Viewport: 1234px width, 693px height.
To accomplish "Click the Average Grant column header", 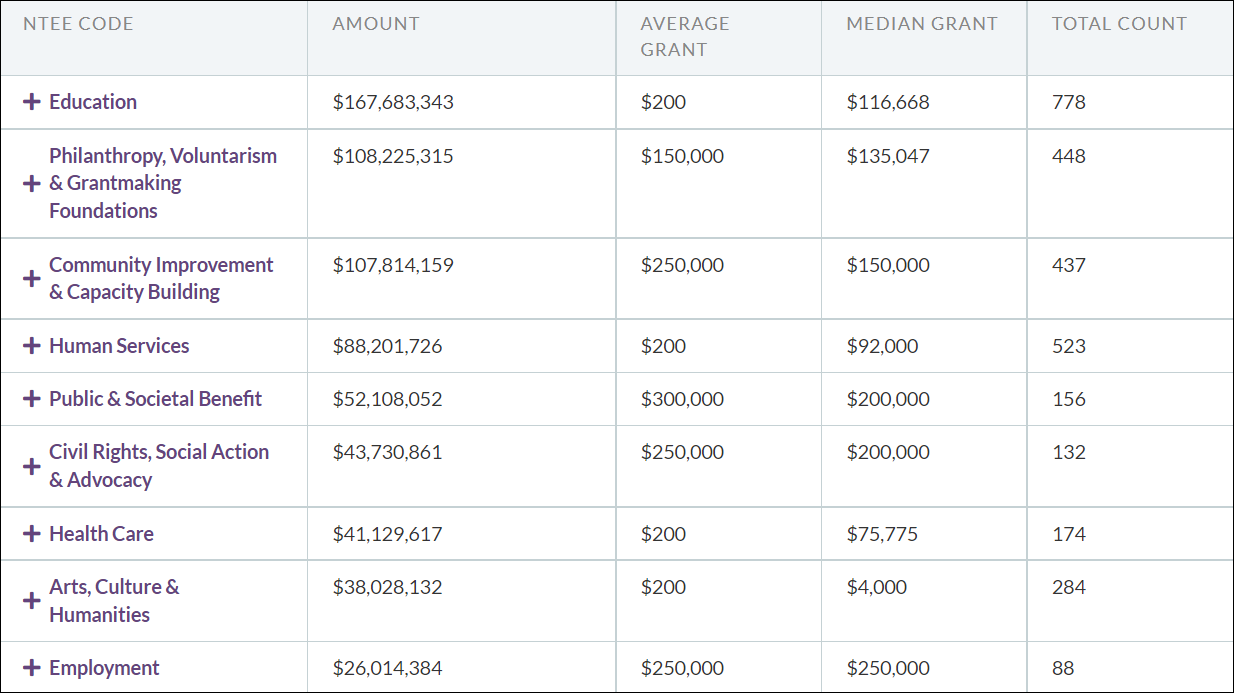I will click(685, 36).
